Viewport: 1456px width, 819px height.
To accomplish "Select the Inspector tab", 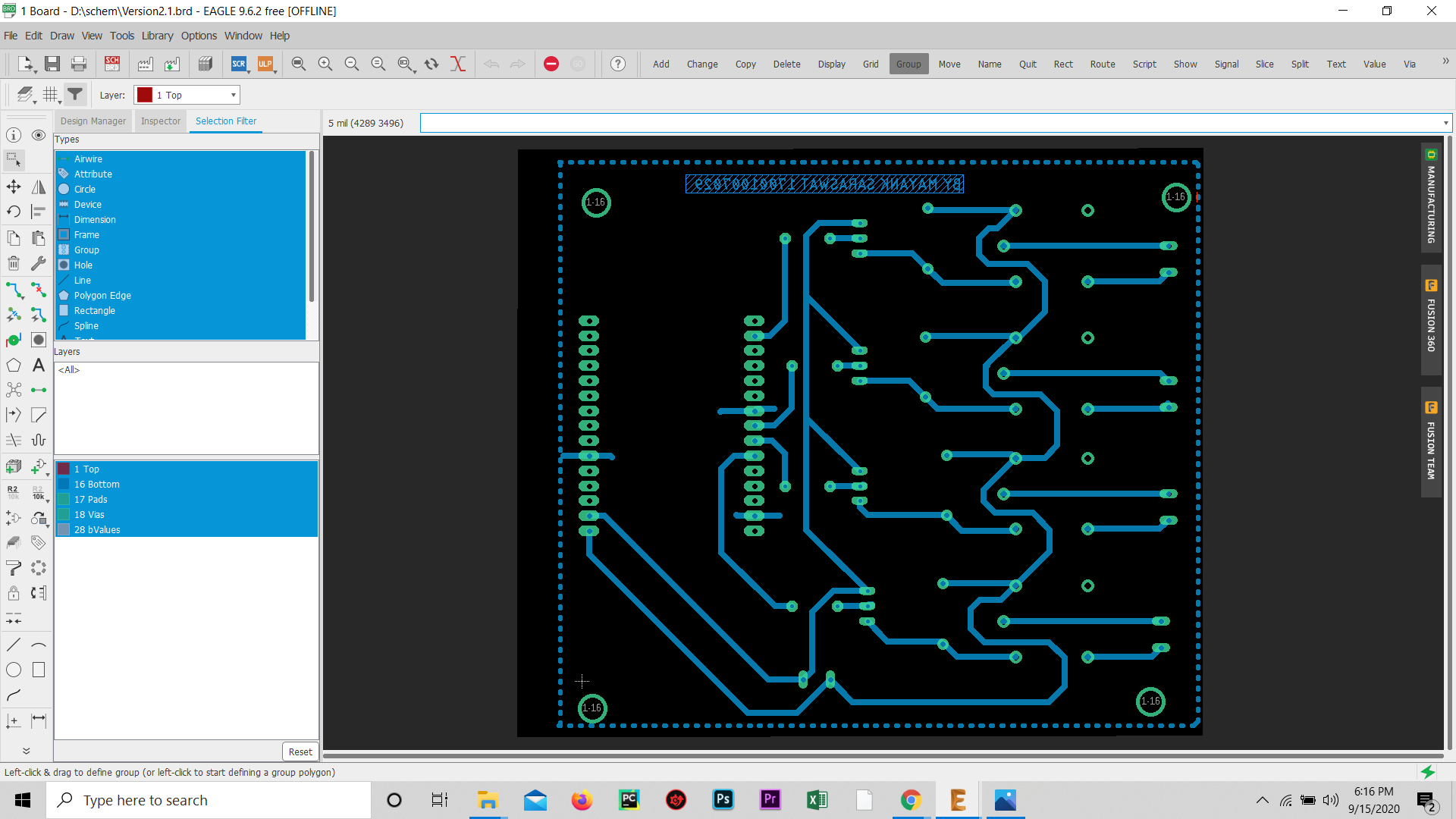I will (x=160, y=121).
